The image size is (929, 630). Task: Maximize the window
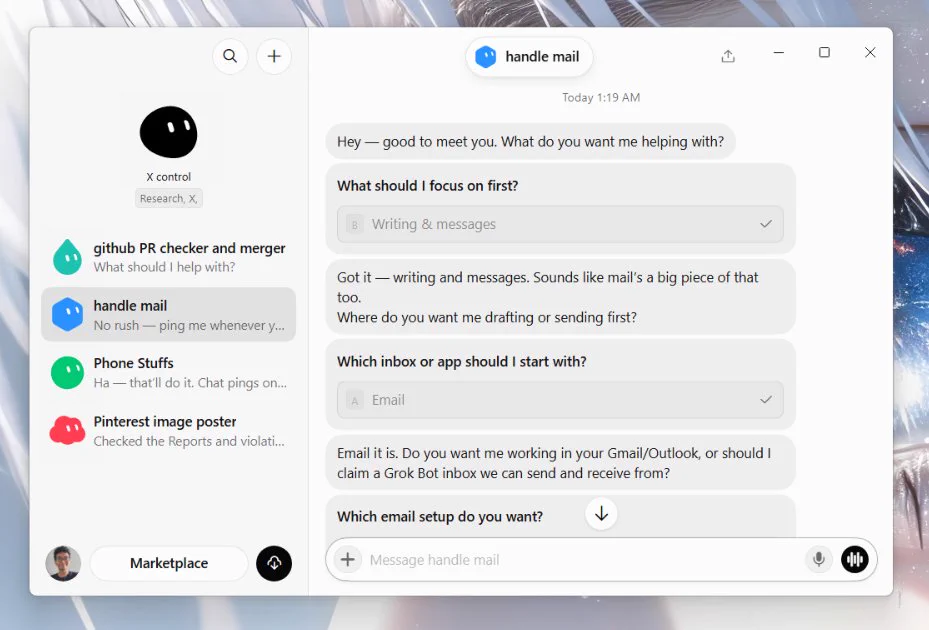tap(824, 53)
